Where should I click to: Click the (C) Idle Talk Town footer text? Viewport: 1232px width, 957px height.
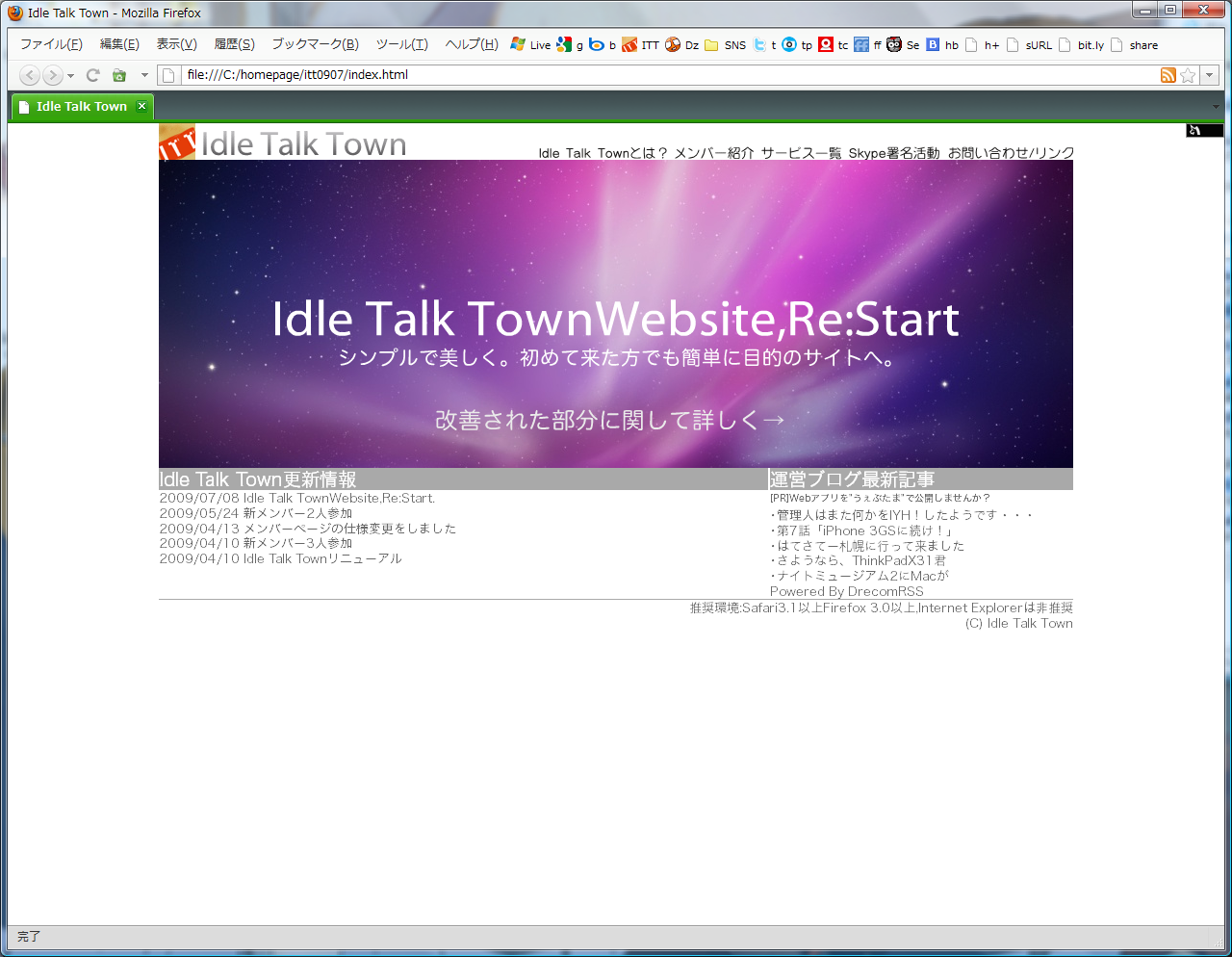[1019, 623]
